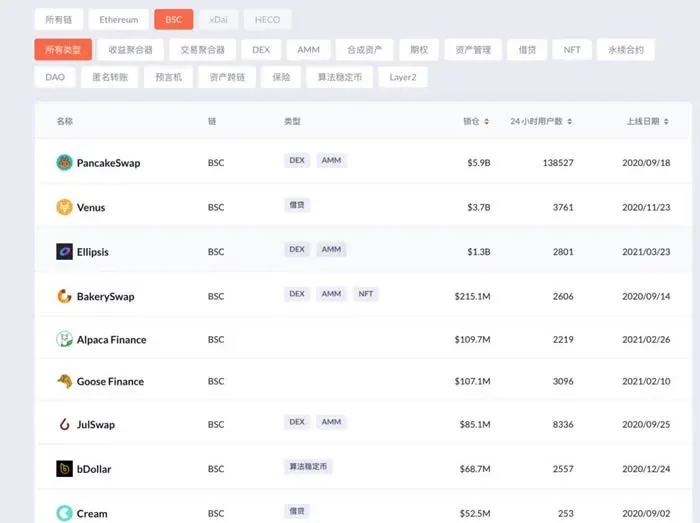Click the DEX tag in JulSwap row
The image size is (700, 523).
[297, 422]
